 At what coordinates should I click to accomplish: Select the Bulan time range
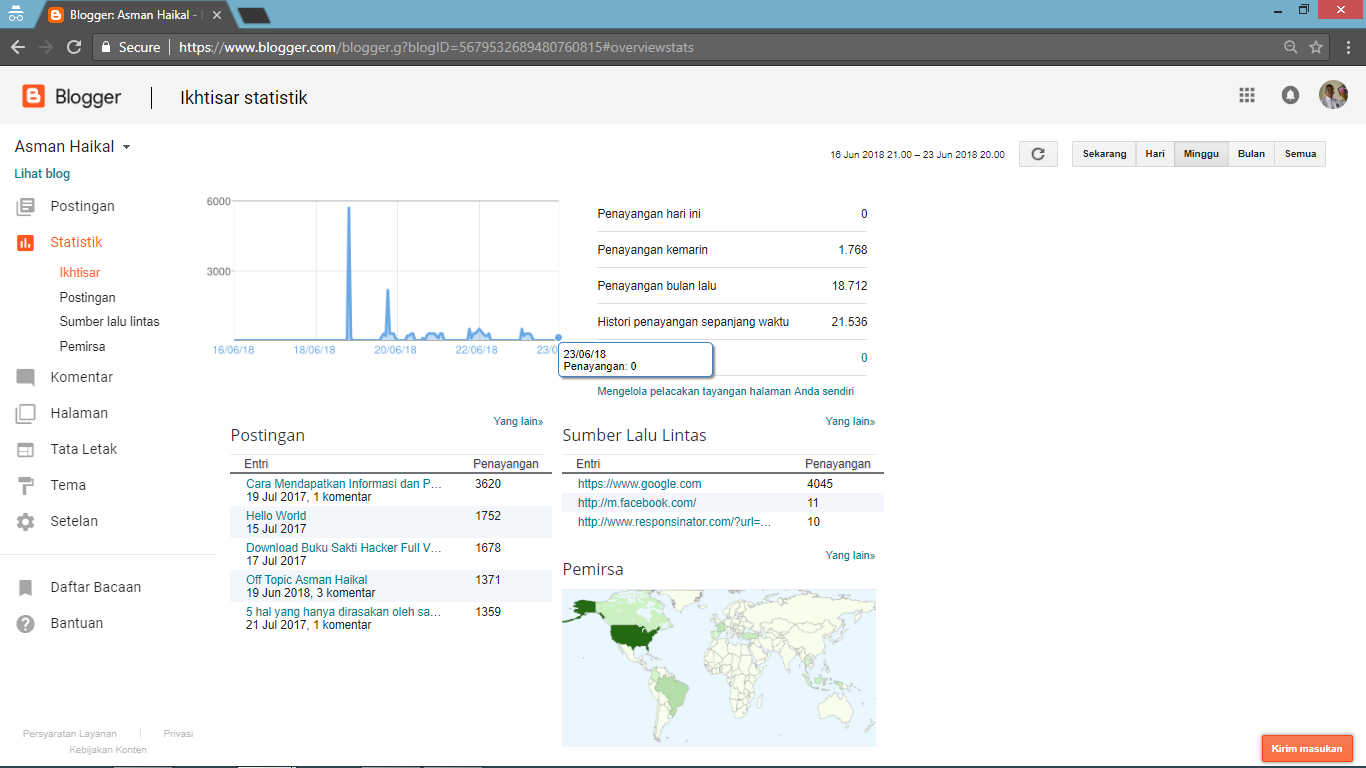pos(1251,154)
